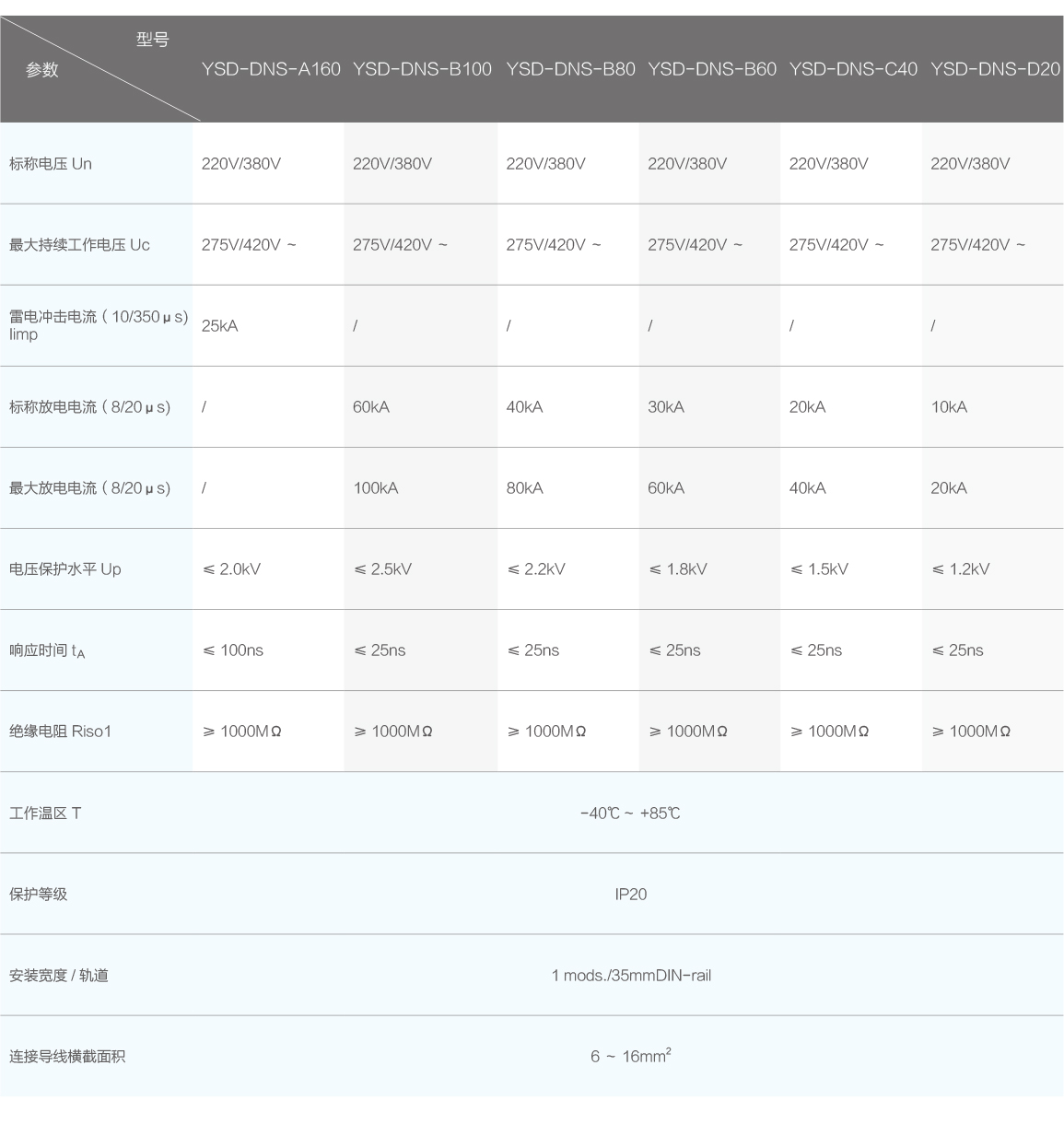Select the YSD-DNS-D20 model header
The image size is (1064, 1124).
tap(995, 69)
